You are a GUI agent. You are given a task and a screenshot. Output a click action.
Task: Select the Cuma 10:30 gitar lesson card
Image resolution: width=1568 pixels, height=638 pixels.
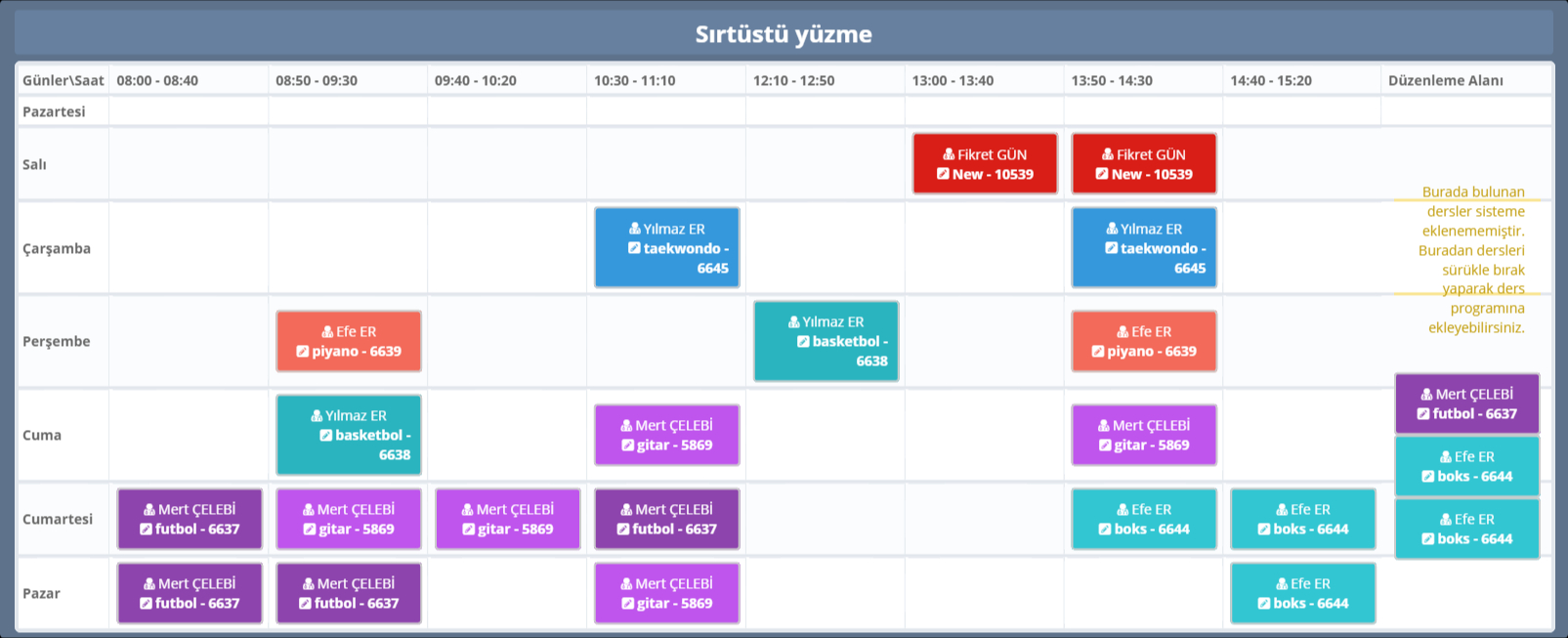tap(666, 435)
